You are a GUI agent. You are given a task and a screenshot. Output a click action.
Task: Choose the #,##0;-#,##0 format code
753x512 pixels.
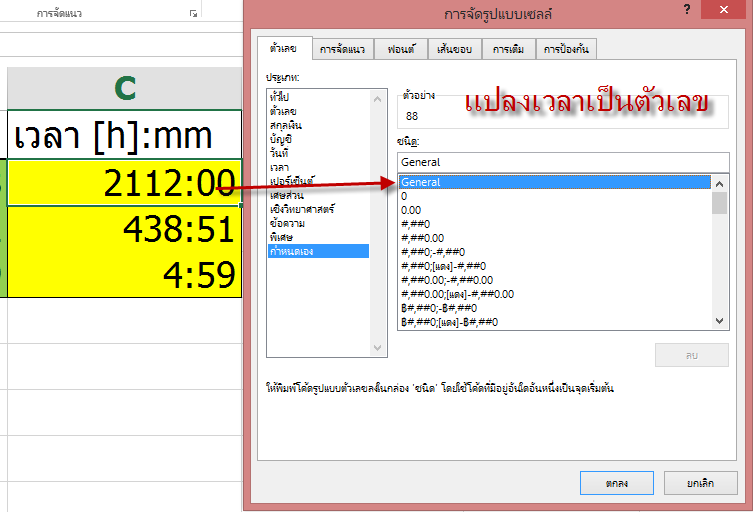(555, 252)
